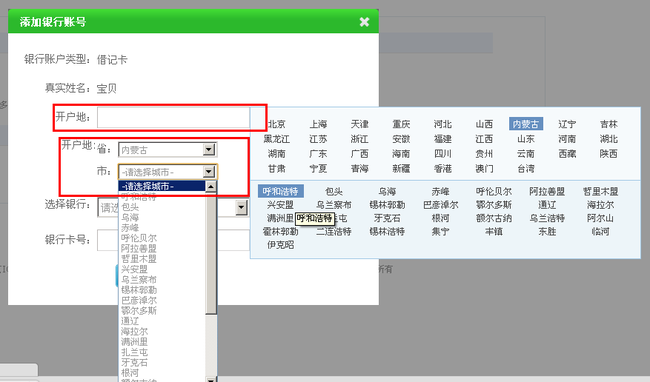Pick 哲里木盟 in the blue city panel
This screenshot has width=650, height=382.
[600, 191]
